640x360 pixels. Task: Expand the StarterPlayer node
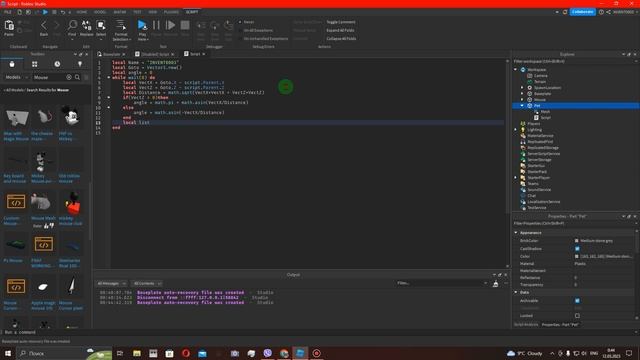click(x=516, y=178)
